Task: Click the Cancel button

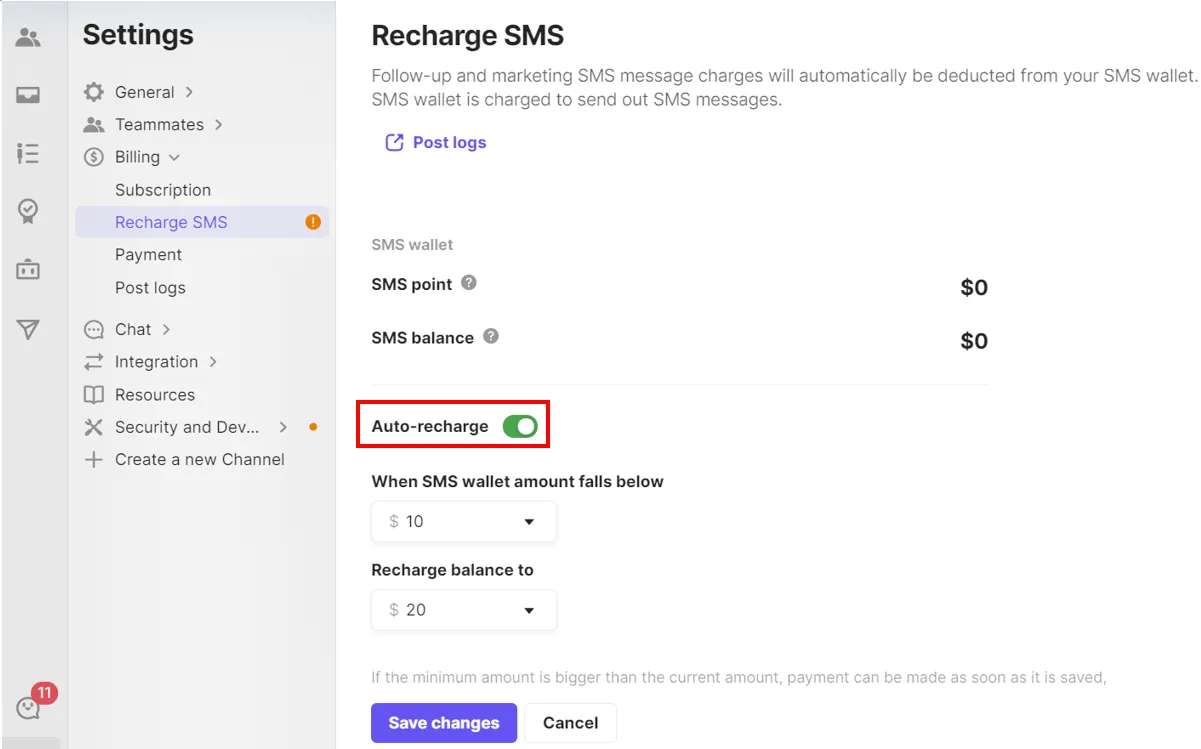Action: (570, 723)
